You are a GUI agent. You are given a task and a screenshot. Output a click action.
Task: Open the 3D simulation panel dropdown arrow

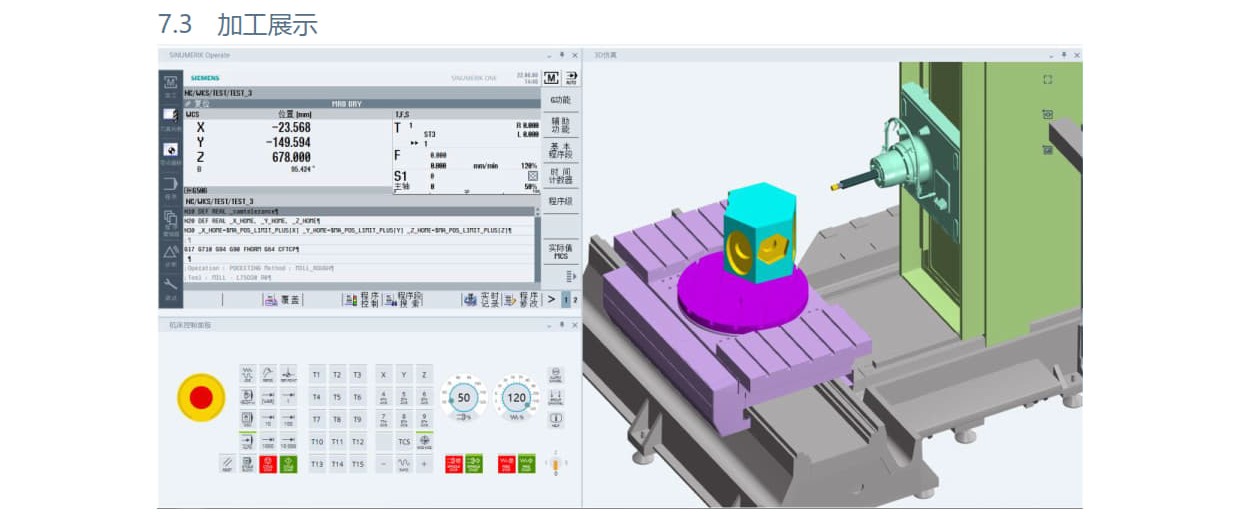pos(1050,55)
